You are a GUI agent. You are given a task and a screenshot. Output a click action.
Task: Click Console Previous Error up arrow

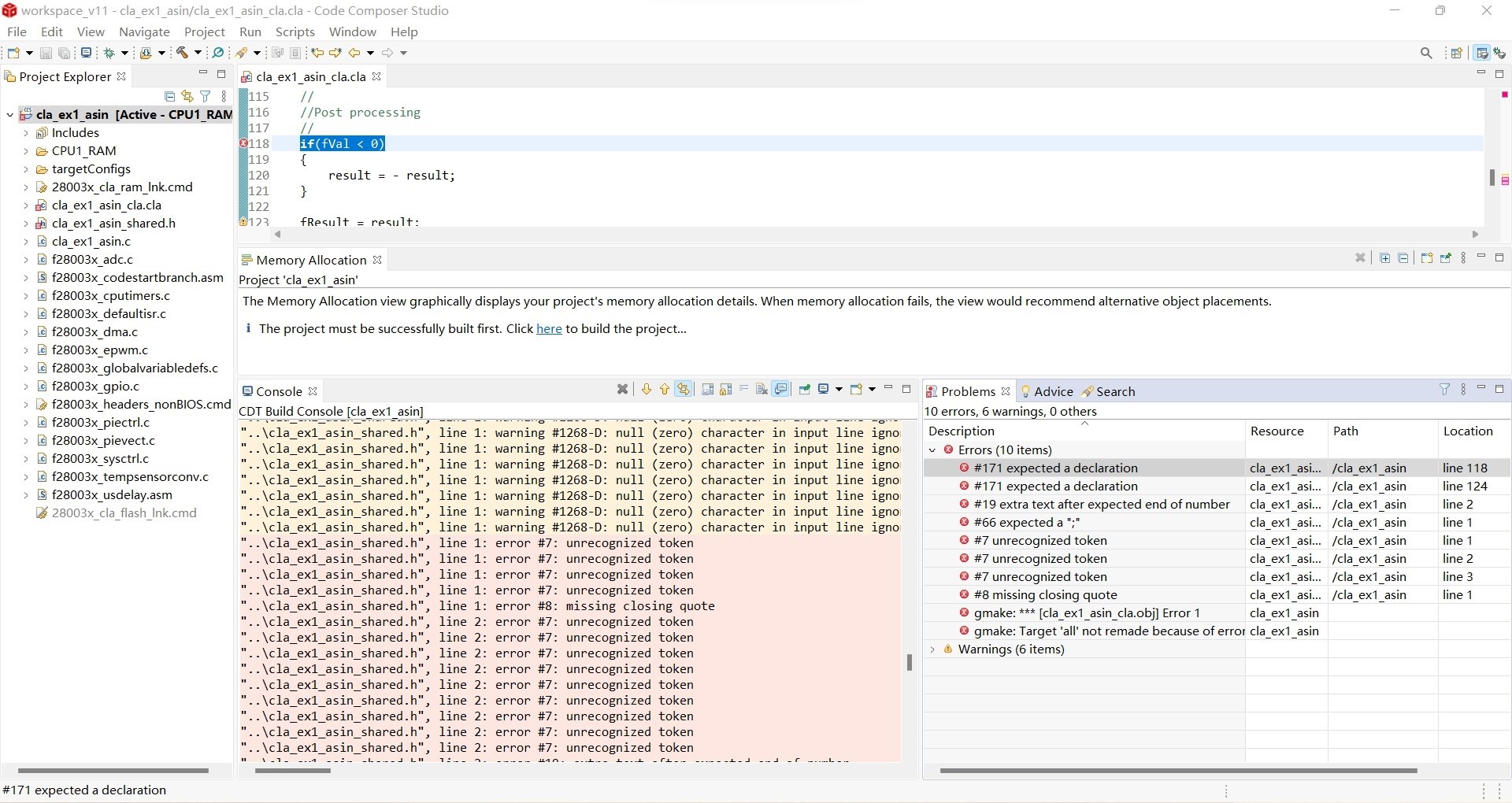(665, 389)
